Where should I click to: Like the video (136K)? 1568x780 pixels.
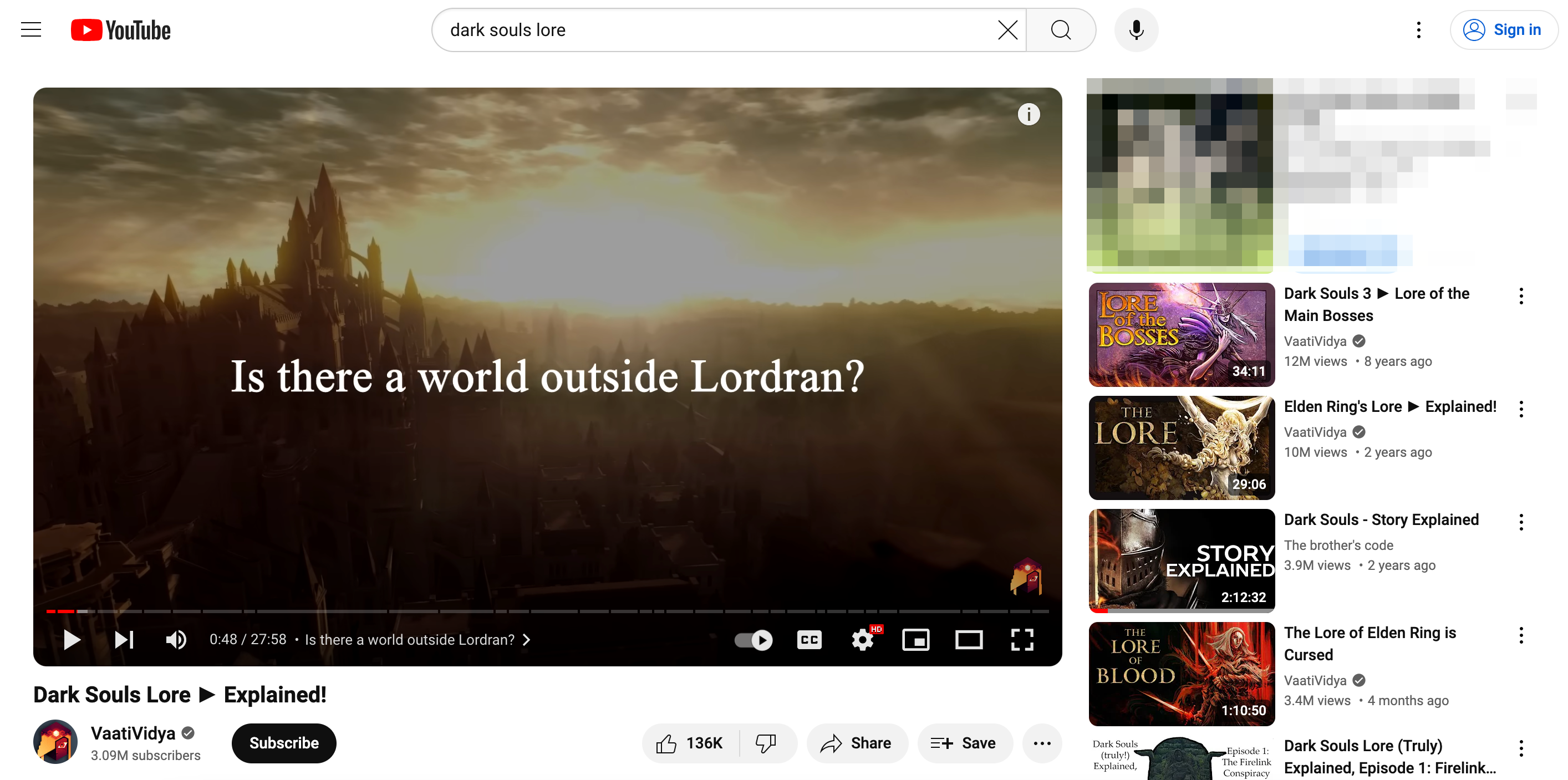[x=690, y=743]
